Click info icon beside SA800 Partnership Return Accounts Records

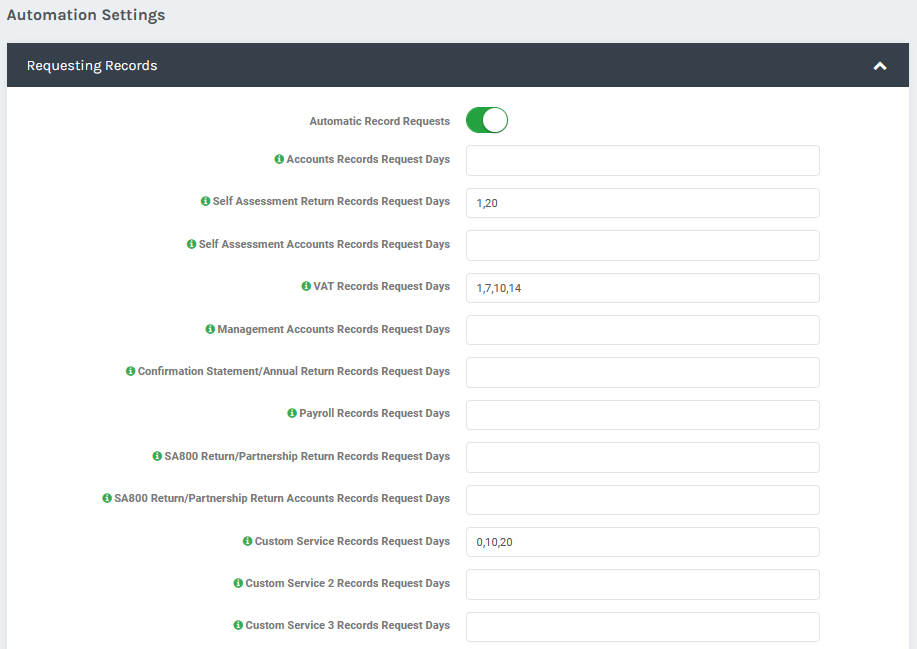106,498
